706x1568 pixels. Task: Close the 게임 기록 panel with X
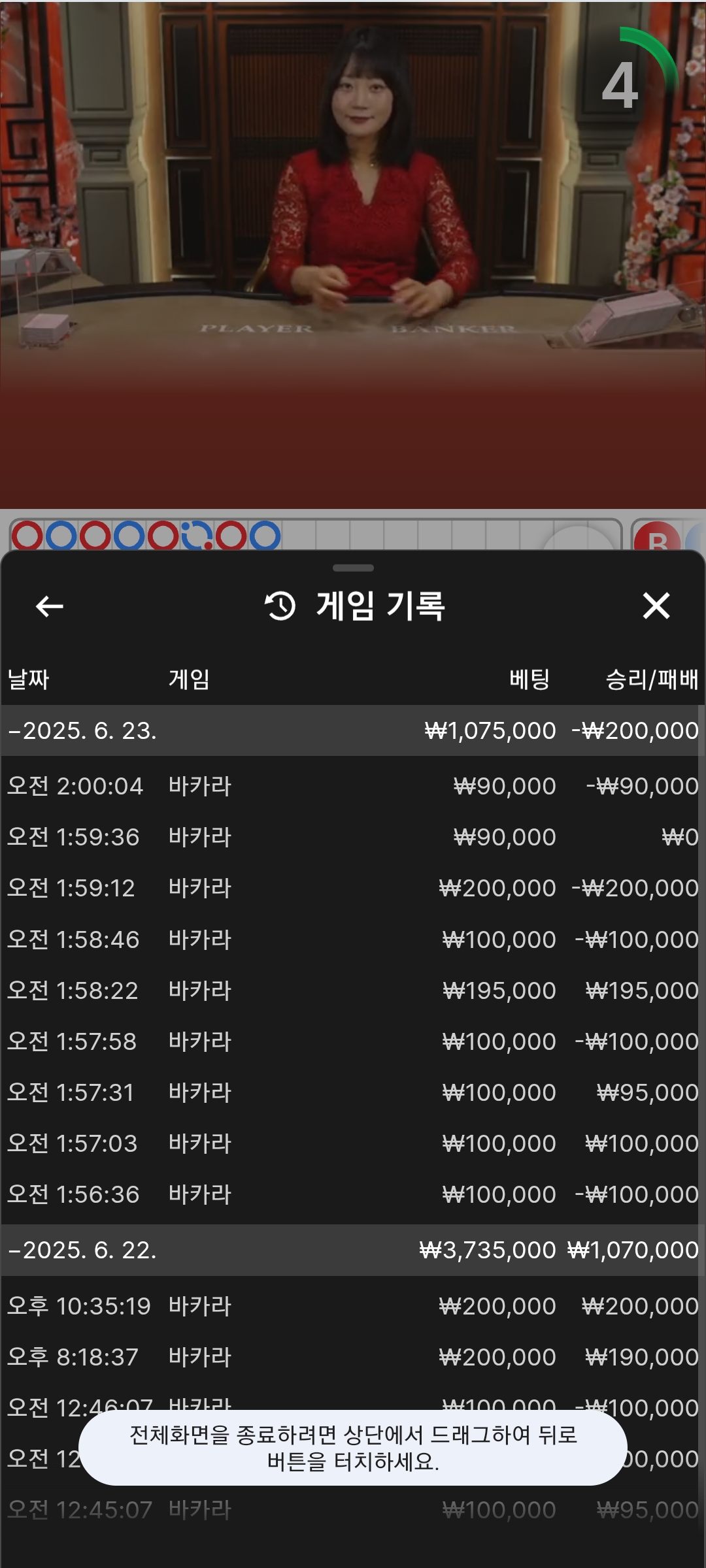tap(656, 606)
